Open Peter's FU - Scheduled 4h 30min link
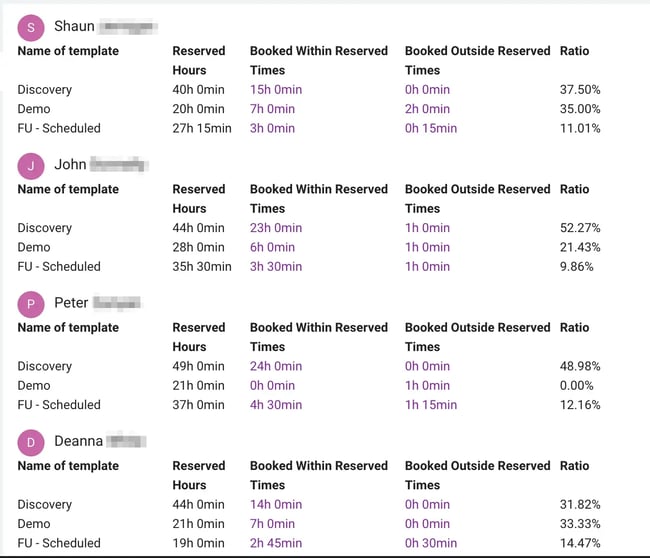This screenshot has width=650, height=558. pos(276,405)
